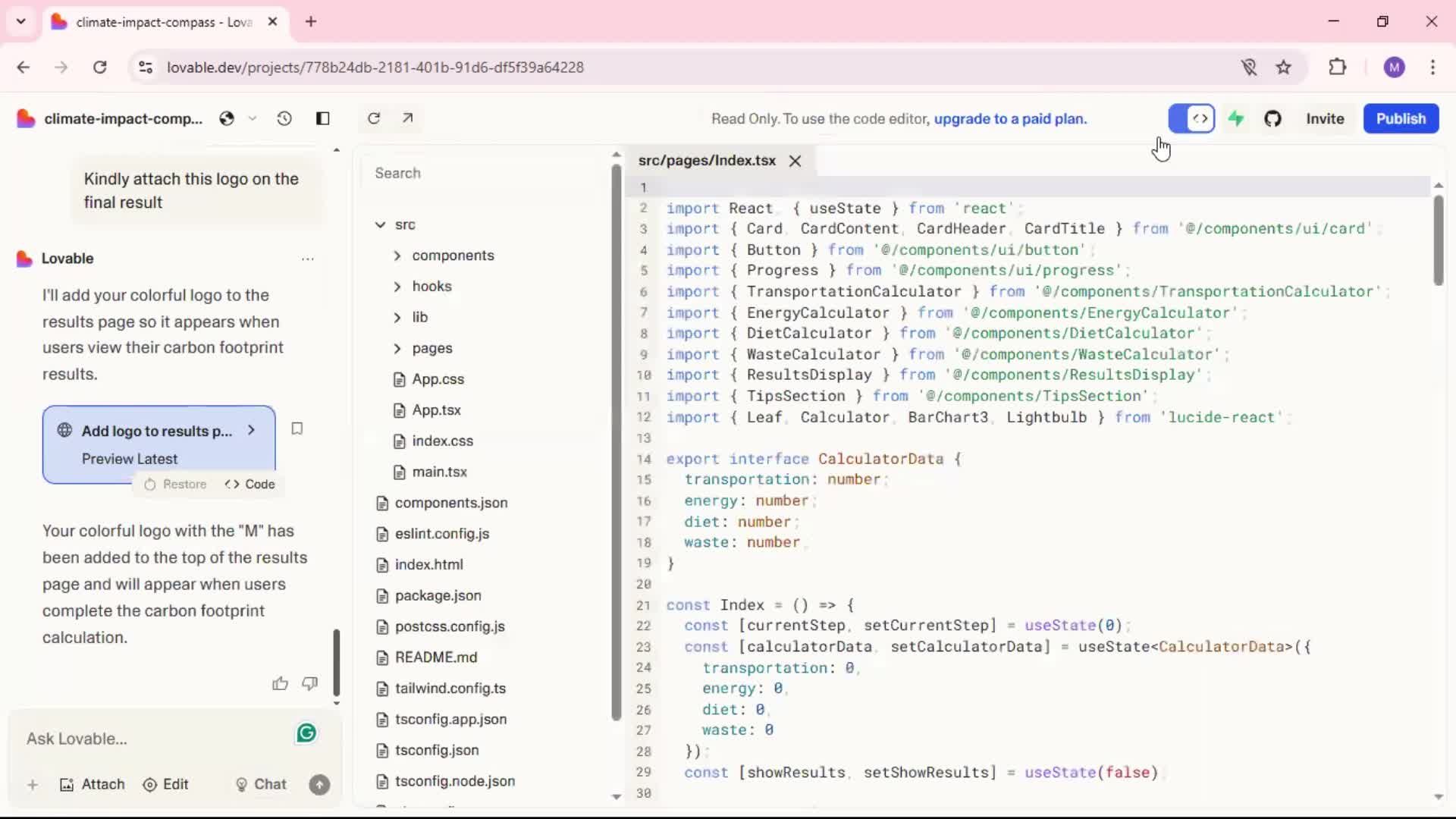The image size is (1456, 819).
Task: Open the App.tsx file
Action: point(427,410)
